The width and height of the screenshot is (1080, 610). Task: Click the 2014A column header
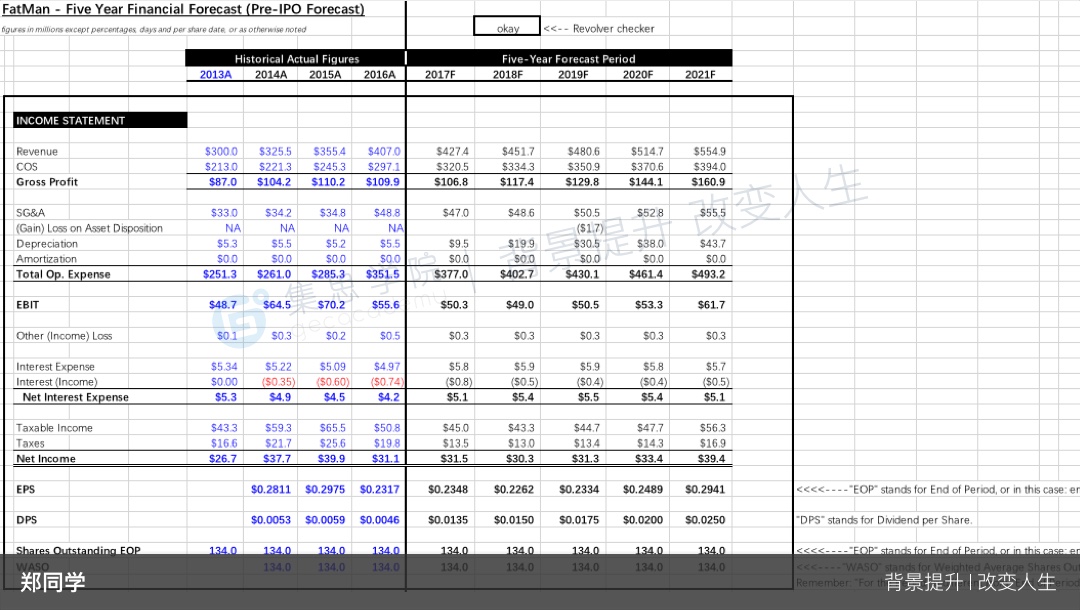(x=271, y=74)
